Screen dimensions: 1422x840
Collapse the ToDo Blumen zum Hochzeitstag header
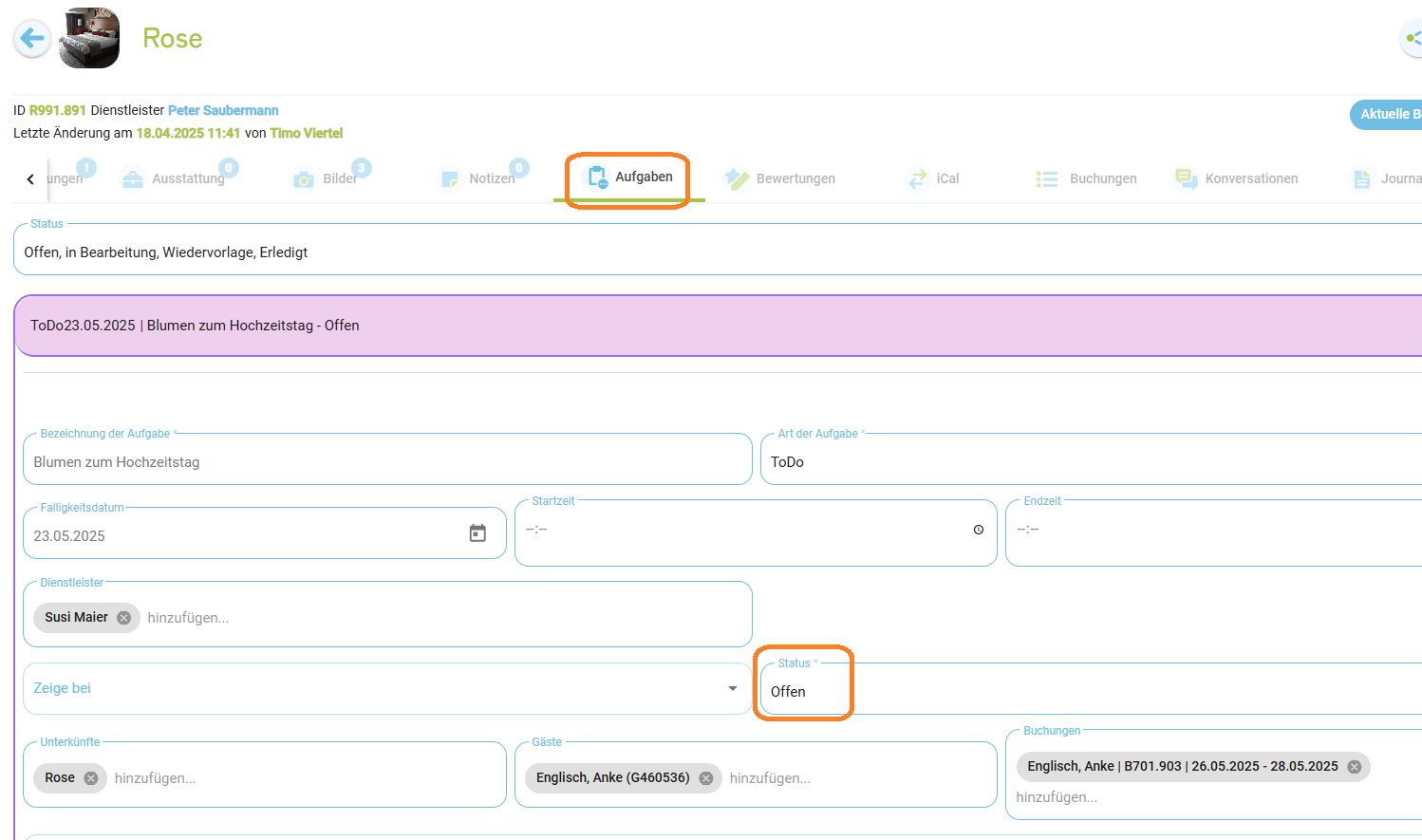[x=719, y=326]
